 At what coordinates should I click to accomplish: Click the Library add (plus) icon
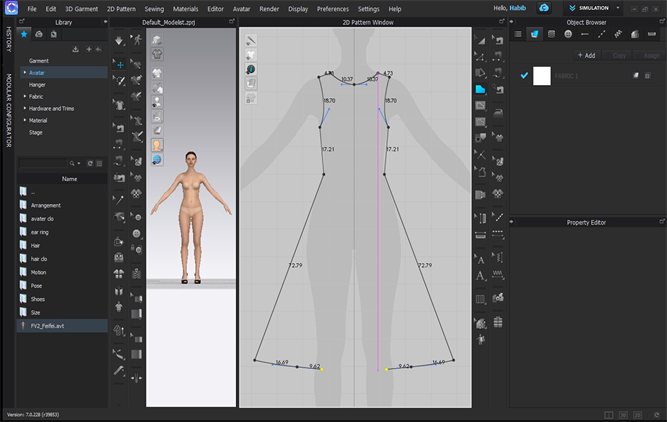coord(89,49)
